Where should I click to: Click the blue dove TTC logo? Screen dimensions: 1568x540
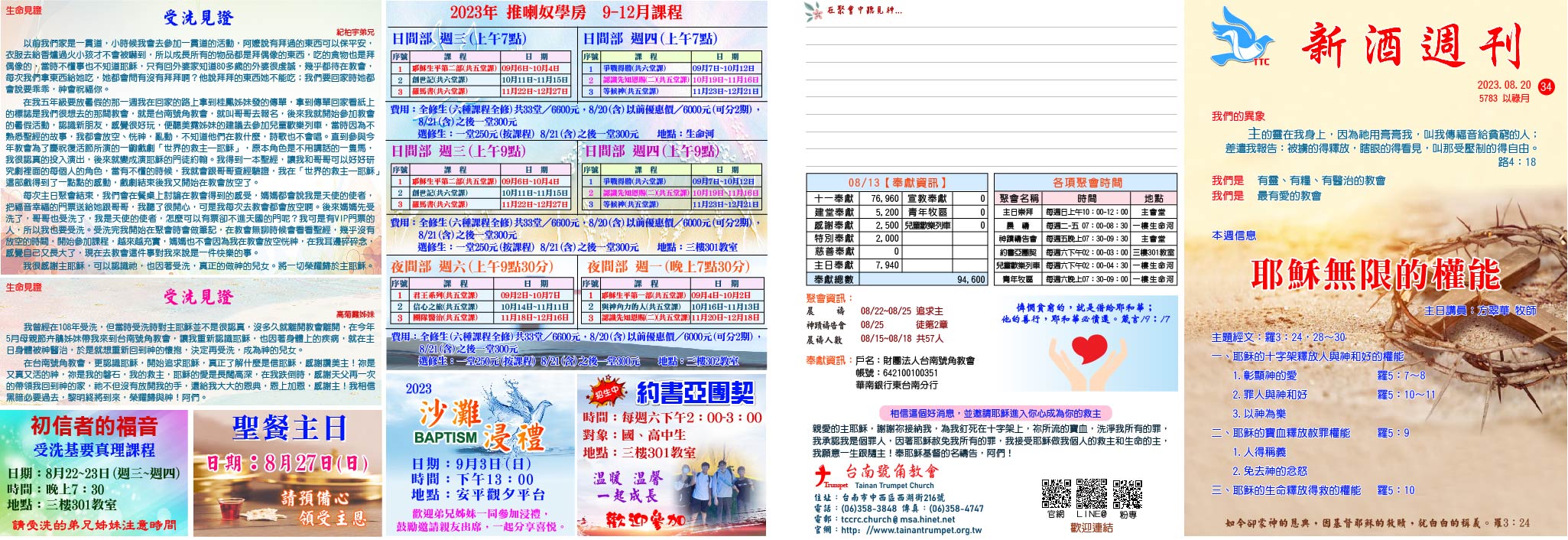[1243, 37]
